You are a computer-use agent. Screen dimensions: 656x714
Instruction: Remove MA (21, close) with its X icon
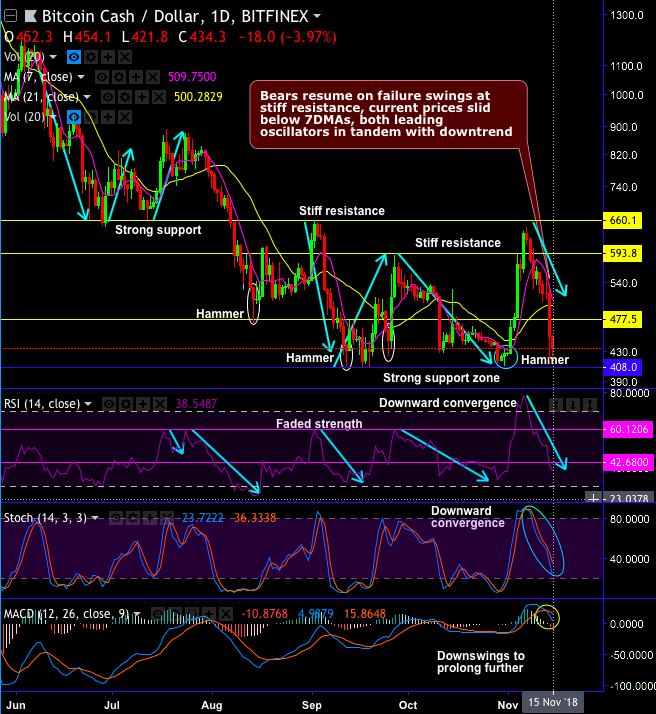click(x=158, y=97)
